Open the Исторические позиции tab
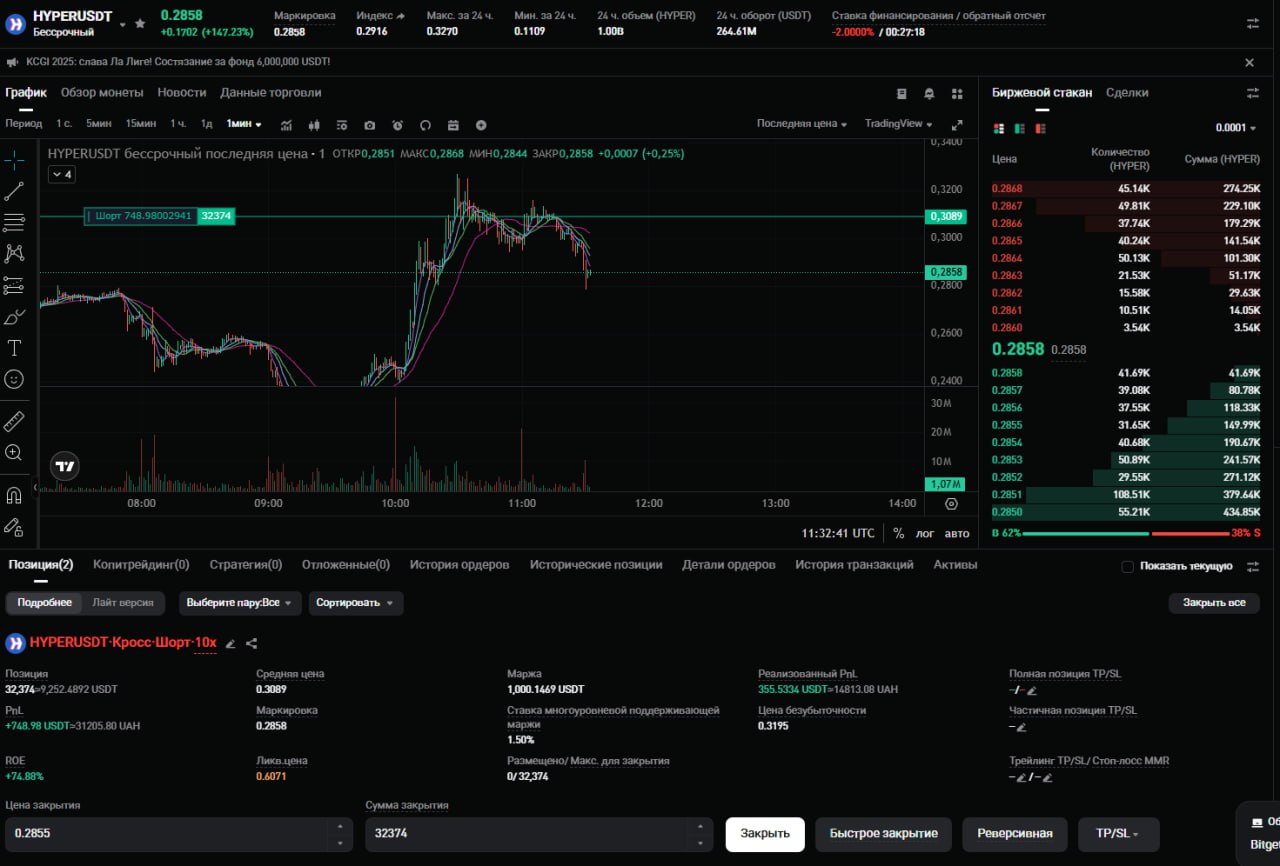 (x=596, y=564)
